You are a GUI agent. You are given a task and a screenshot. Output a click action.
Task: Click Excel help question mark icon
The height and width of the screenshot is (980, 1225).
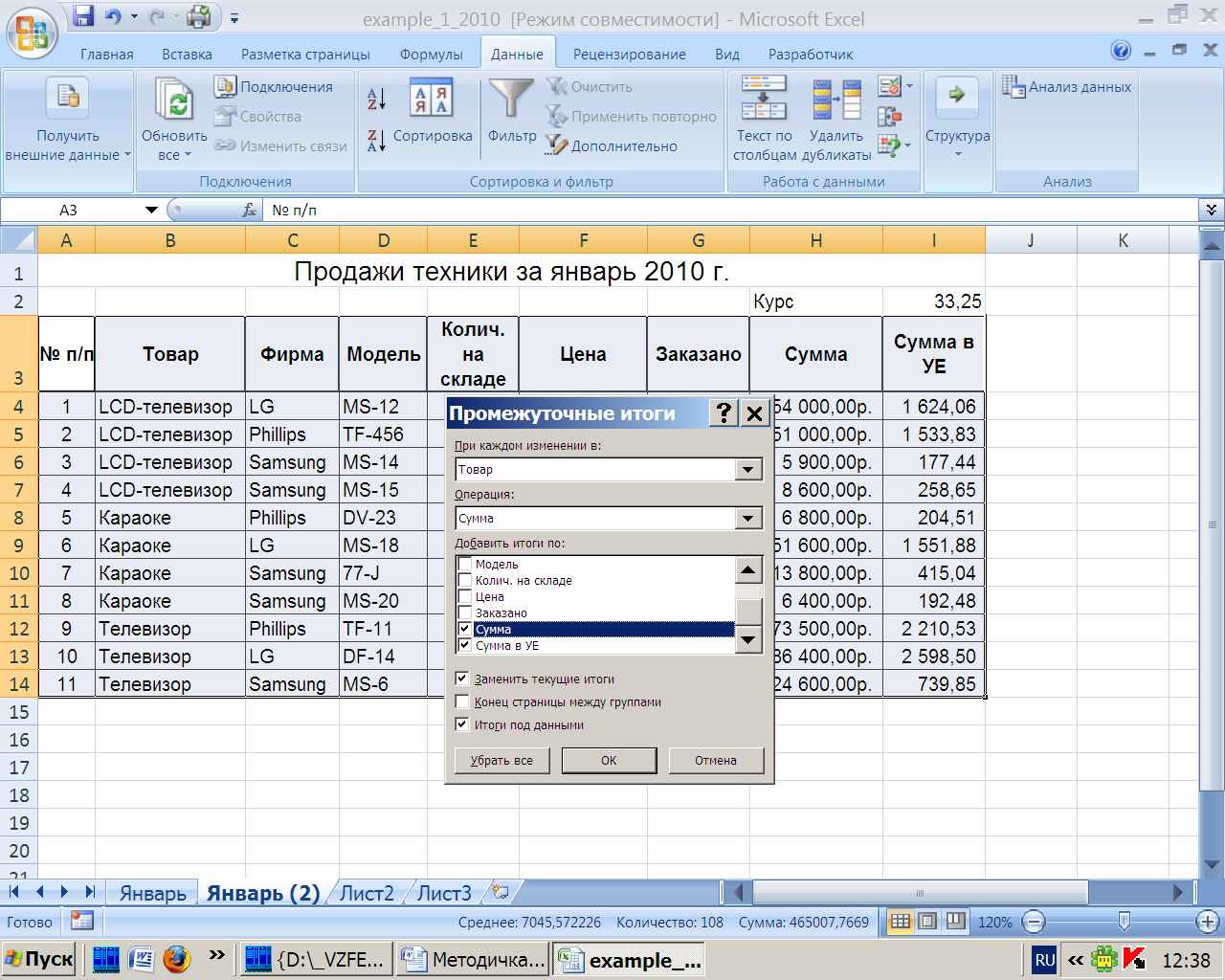point(1122,51)
